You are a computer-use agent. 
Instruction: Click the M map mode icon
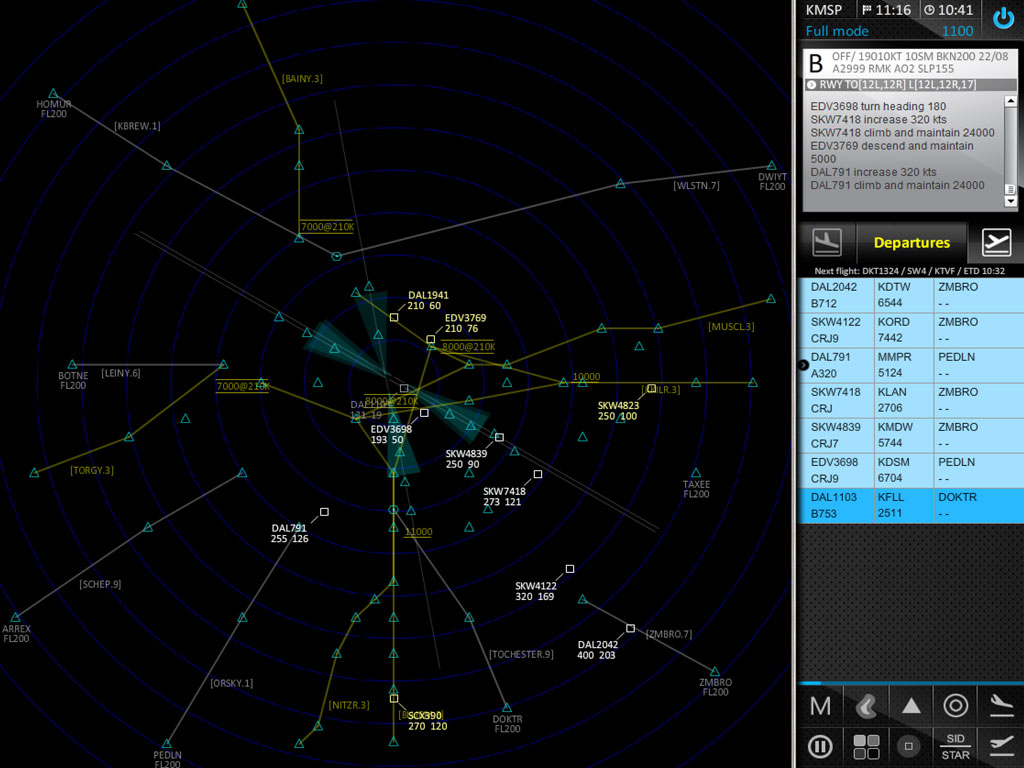point(820,706)
